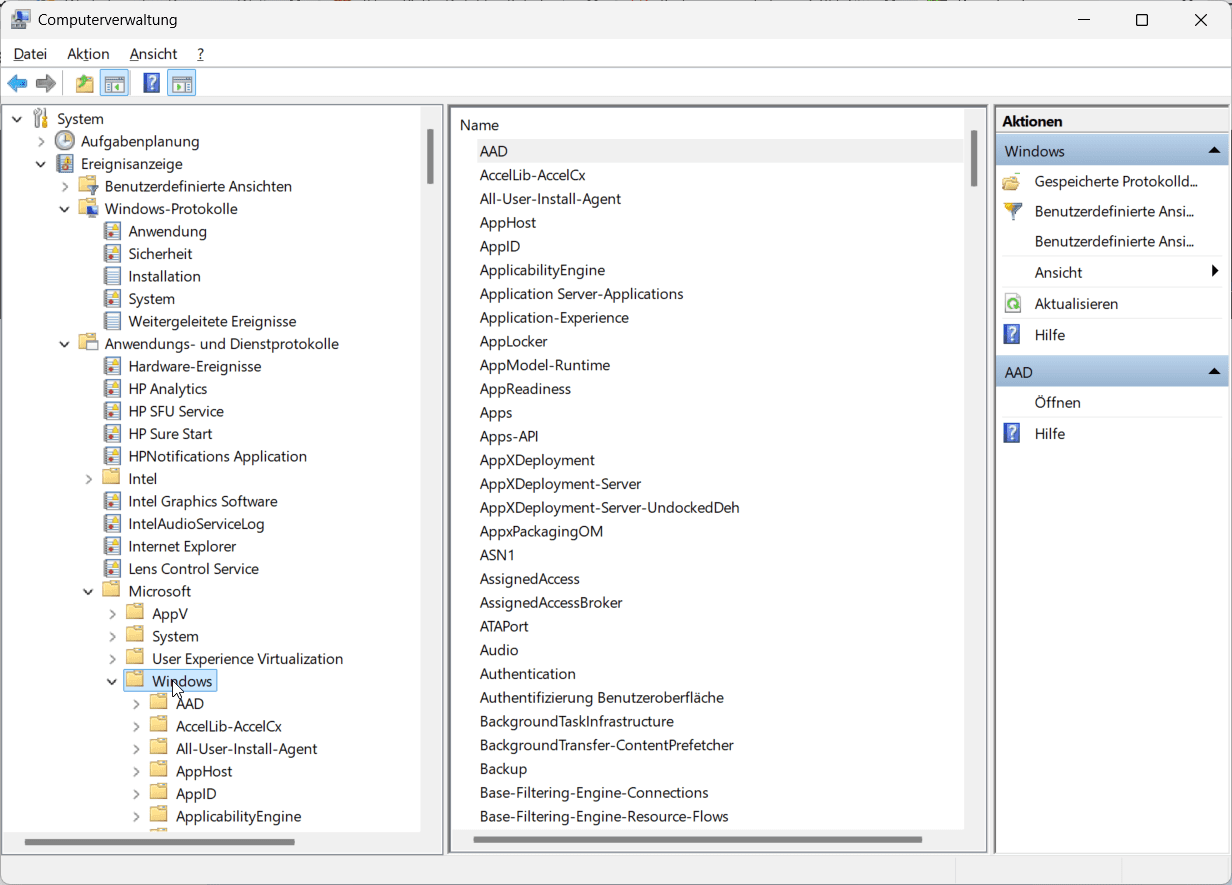Click the tree pane horizontal scrollbar
This screenshot has width=1232, height=885.
(160, 842)
